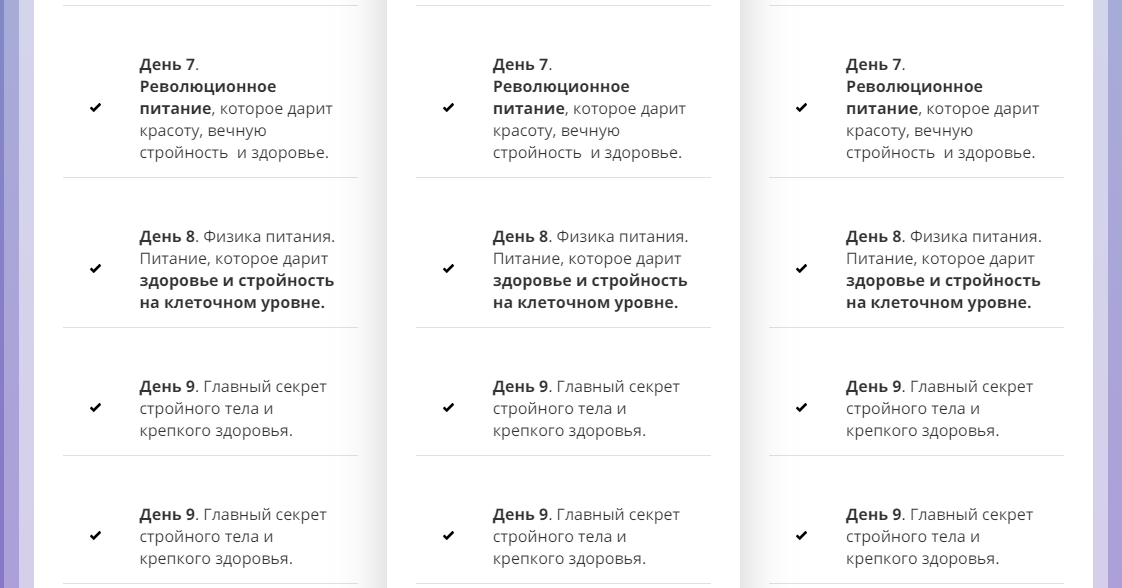Select checkmark next to День 8 in left column
1122x588 pixels.
(95, 269)
